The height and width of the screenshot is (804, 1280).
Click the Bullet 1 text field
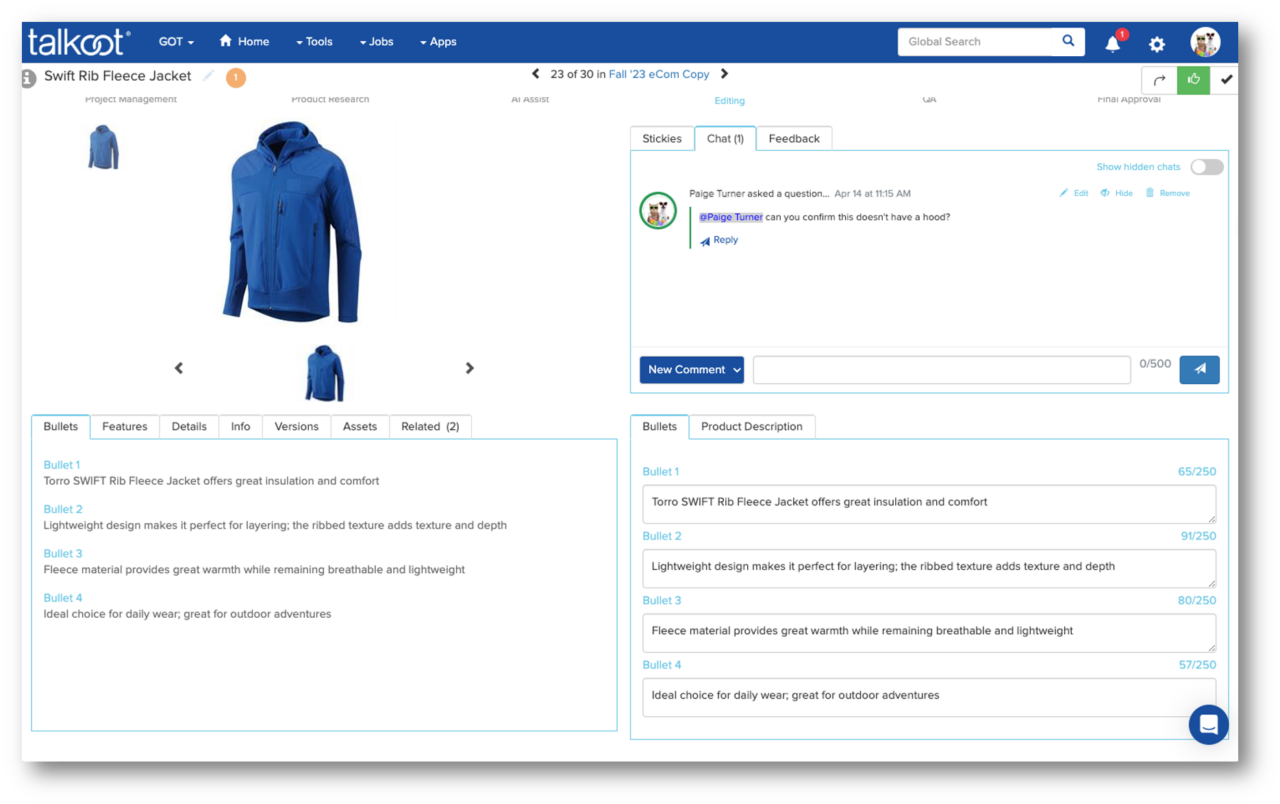tap(928, 503)
